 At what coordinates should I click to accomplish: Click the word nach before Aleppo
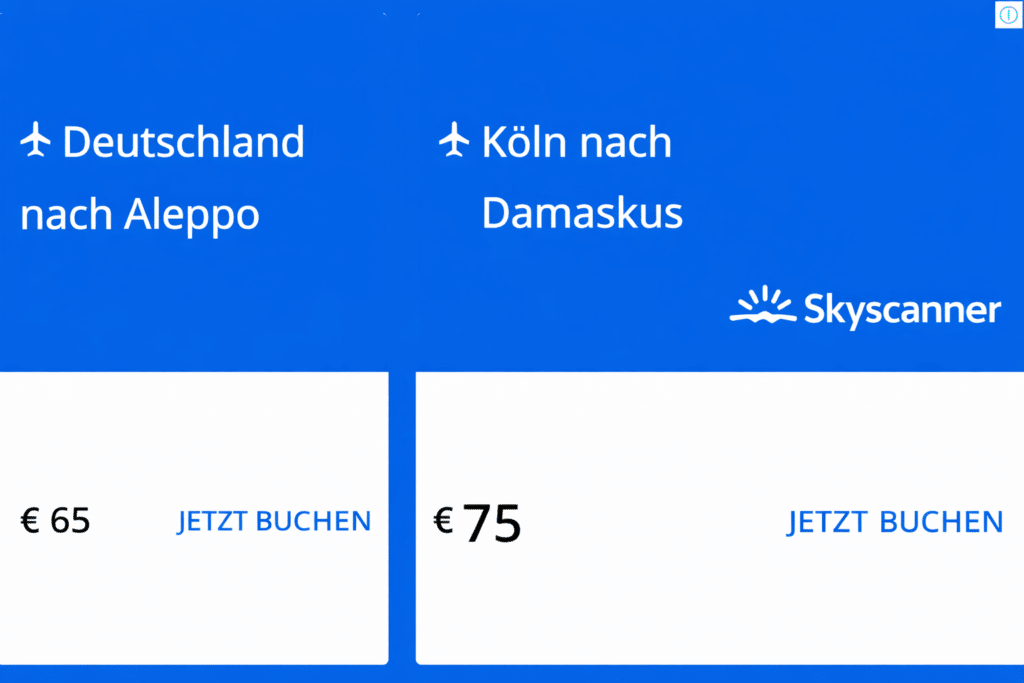(67, 214)
